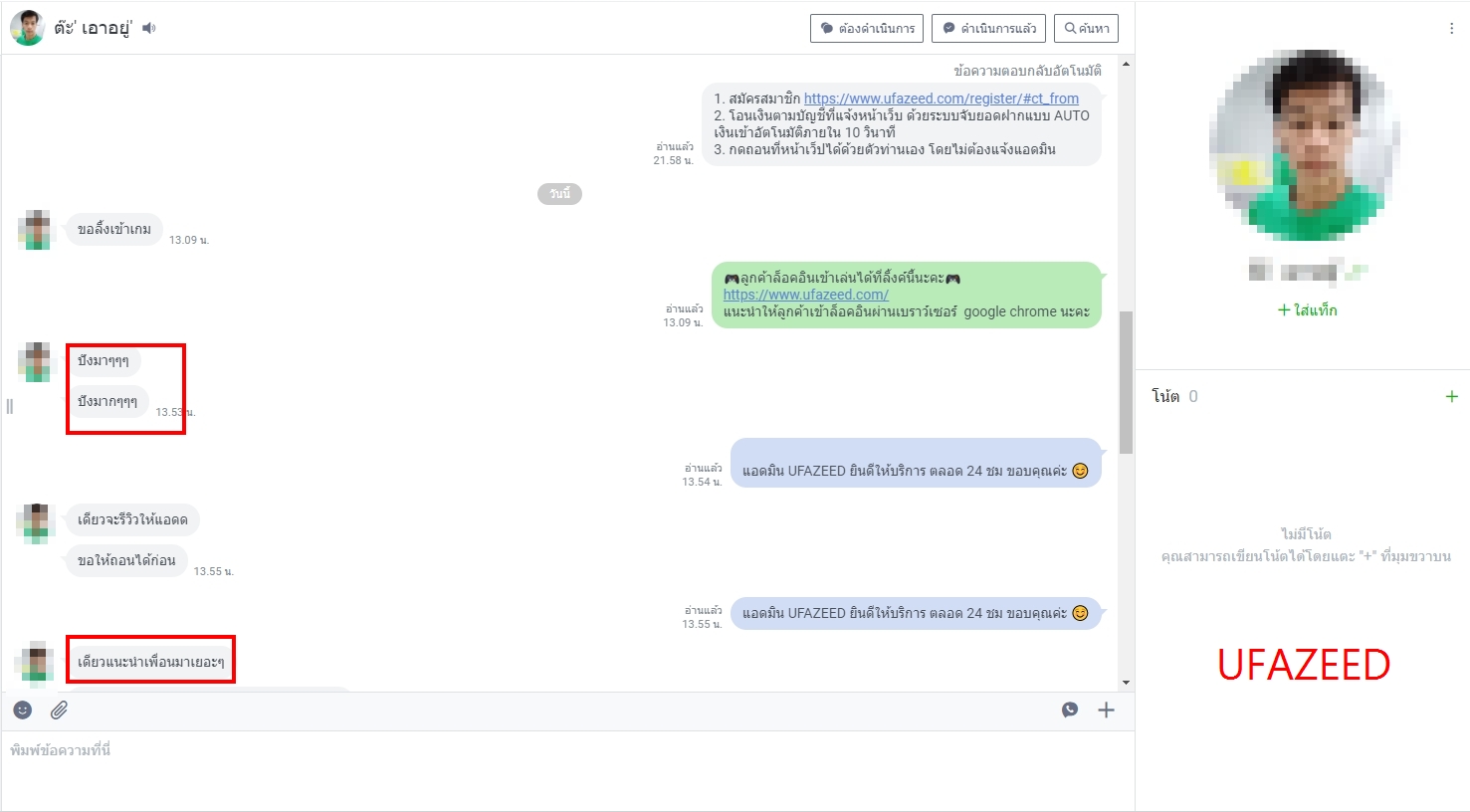Click the chat scrollbar thumb
Image resolution: width=1470 pixels, height=812 pixels.
[1126, 382]
